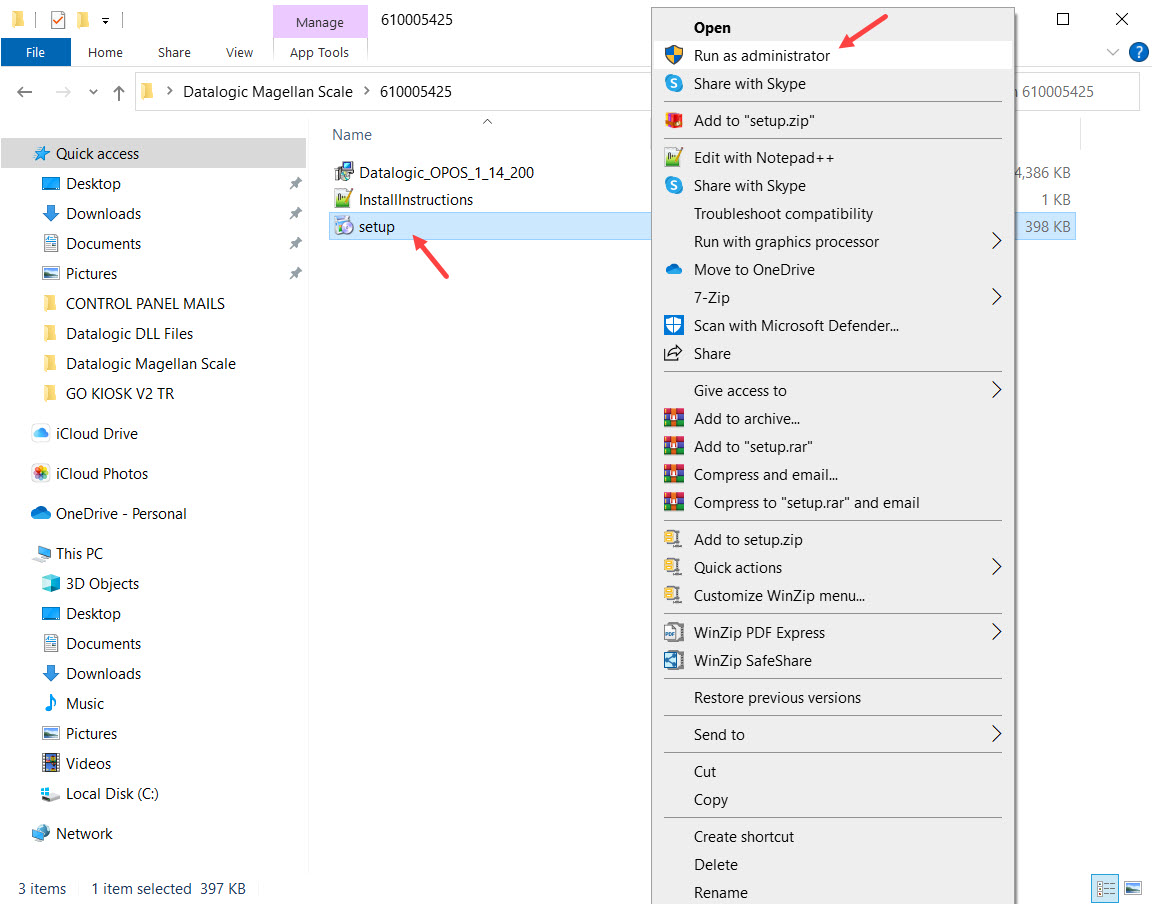
Task: Click the 3D Objects cube icon
Action: click(51, 583)
